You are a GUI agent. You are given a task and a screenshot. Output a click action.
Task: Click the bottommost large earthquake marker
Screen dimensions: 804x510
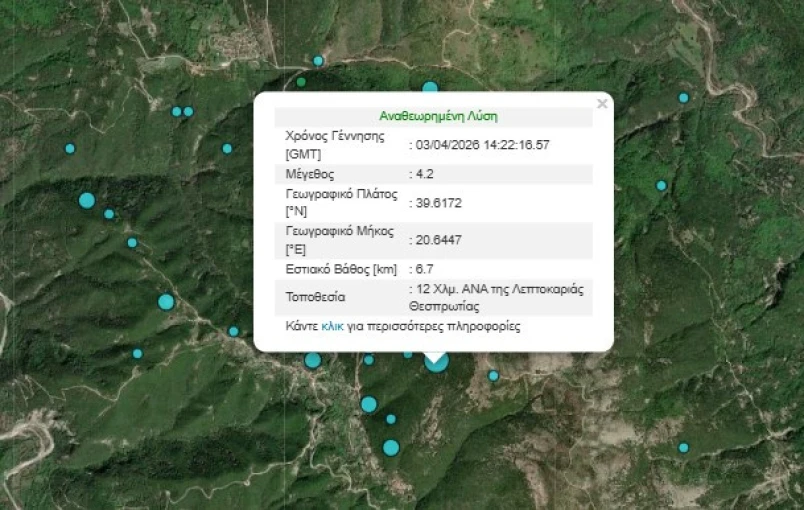pyautogui.click(x=391, y=447)
